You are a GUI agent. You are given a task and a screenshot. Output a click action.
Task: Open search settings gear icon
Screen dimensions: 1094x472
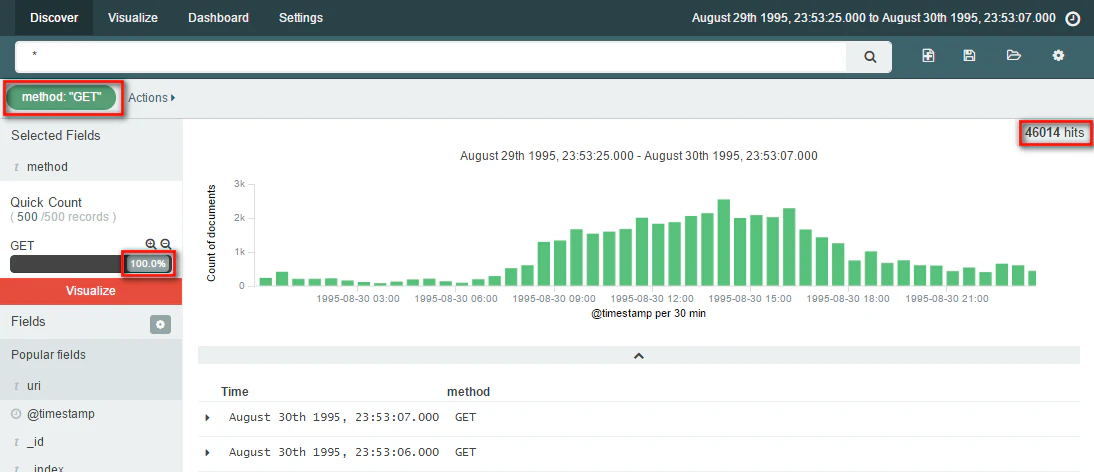tap(1058, 56)
